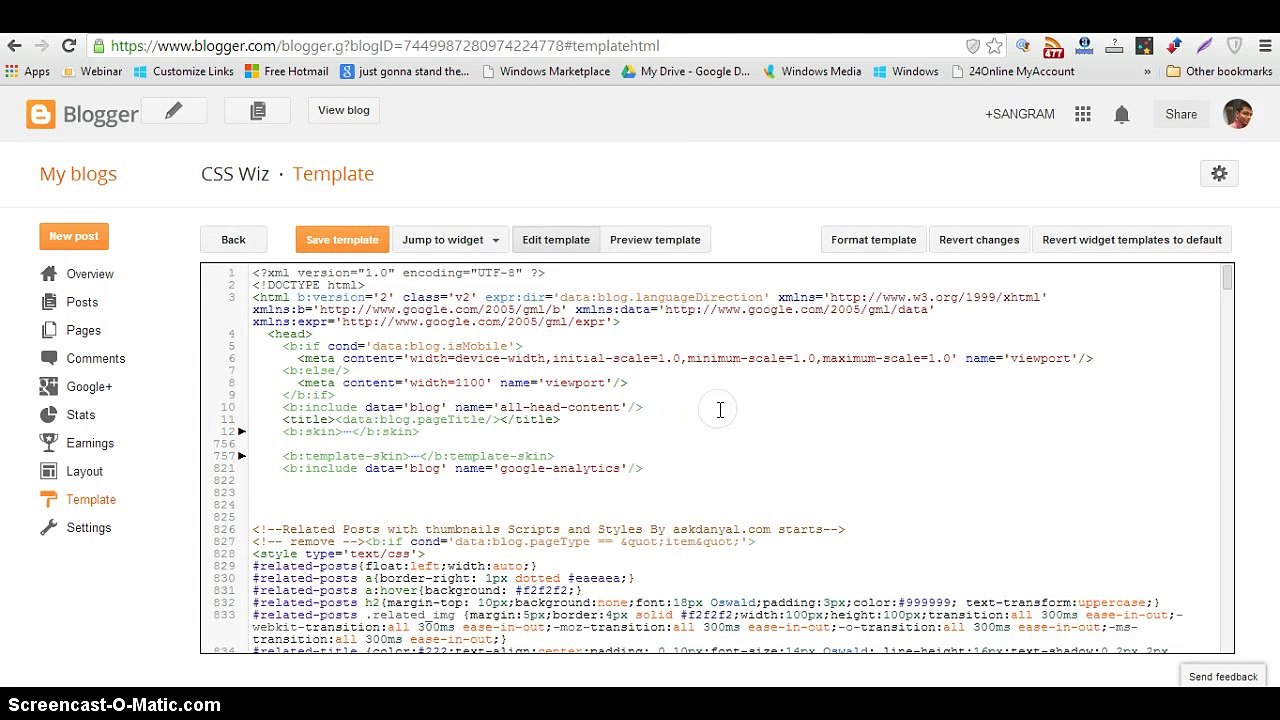Expand the b:template-skin code fold arrow

[x=242, y=456]
